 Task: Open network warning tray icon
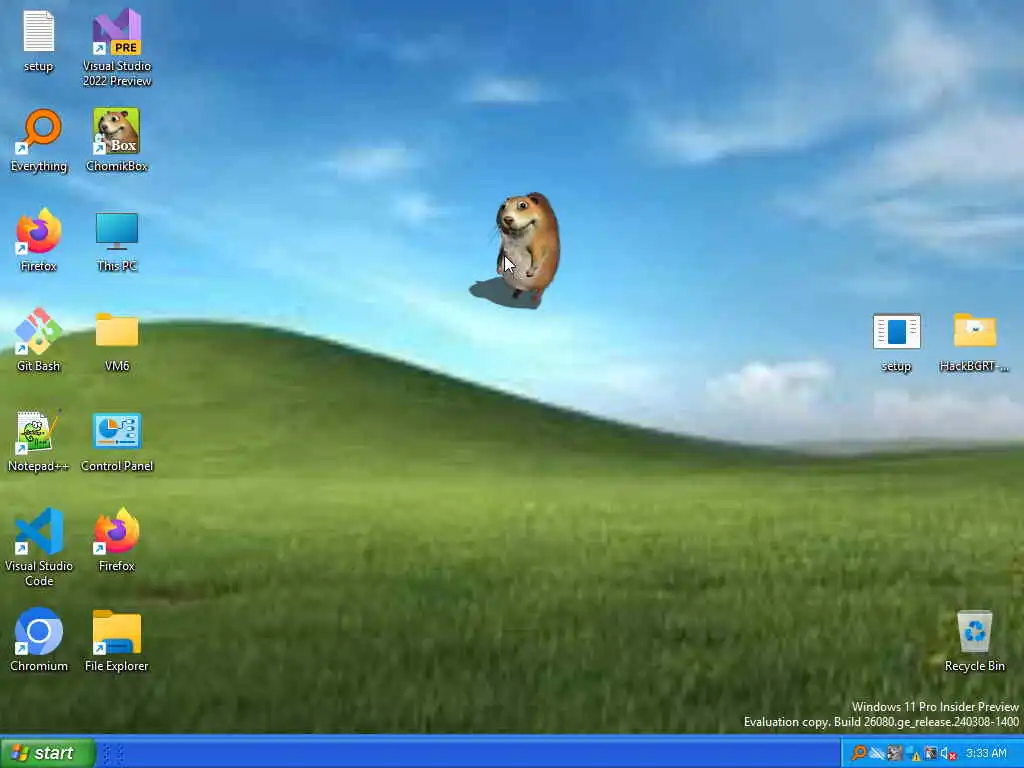(912, 754)
